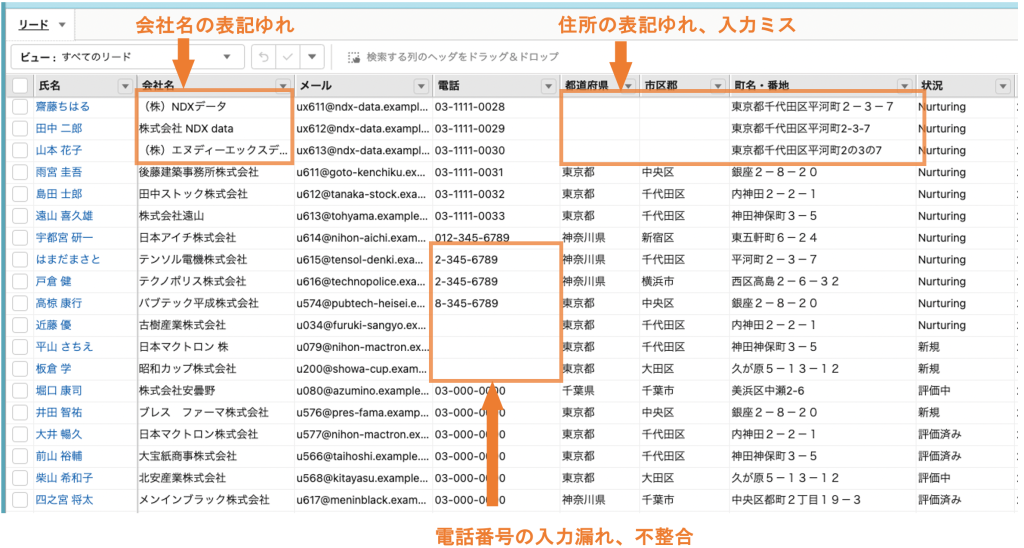Open the 市区郡 column filter button
Image resolution: width=1024 pixels, height=548 pixels.
point(717,86)
